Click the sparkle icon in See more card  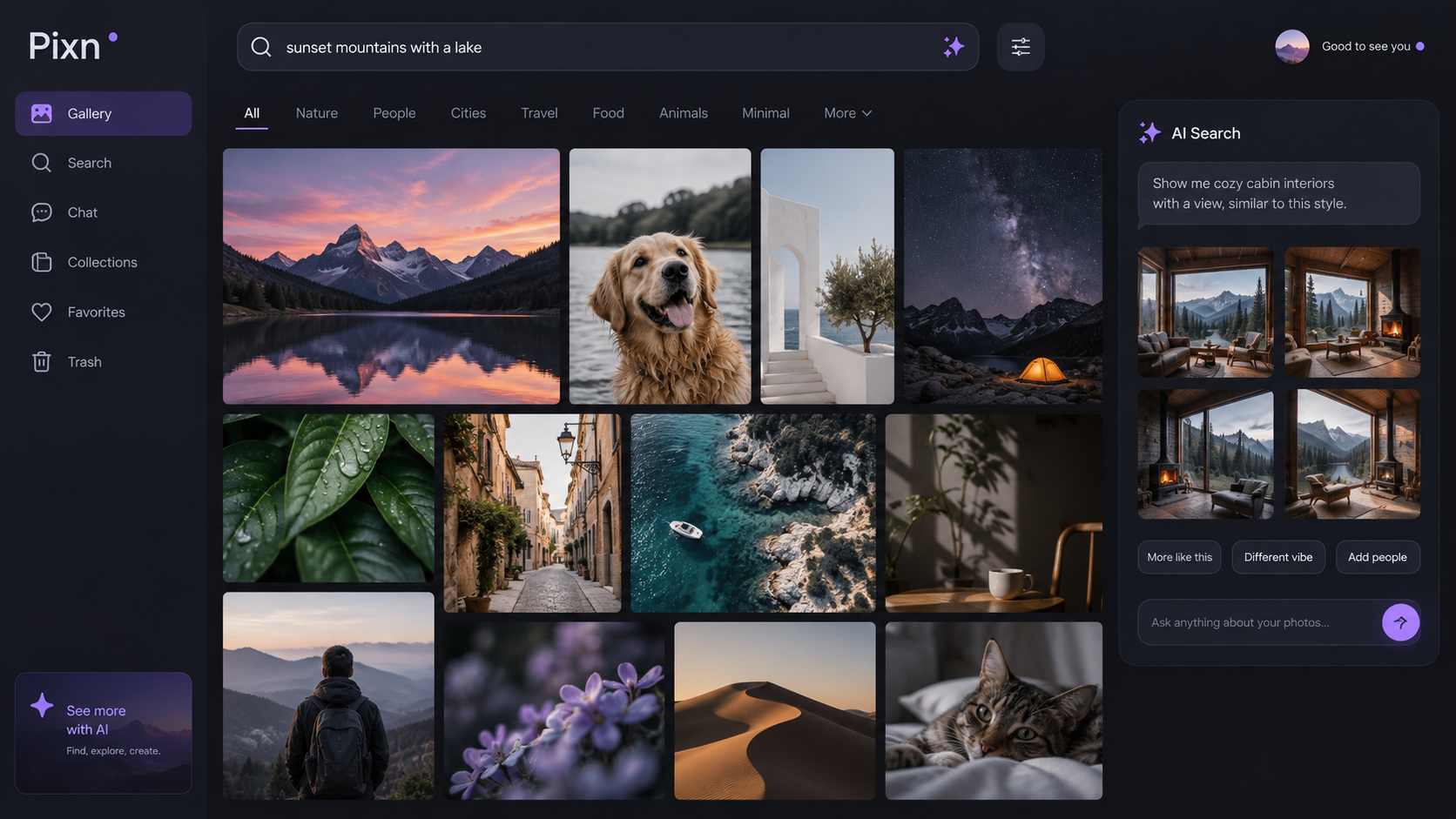point(42,705)
